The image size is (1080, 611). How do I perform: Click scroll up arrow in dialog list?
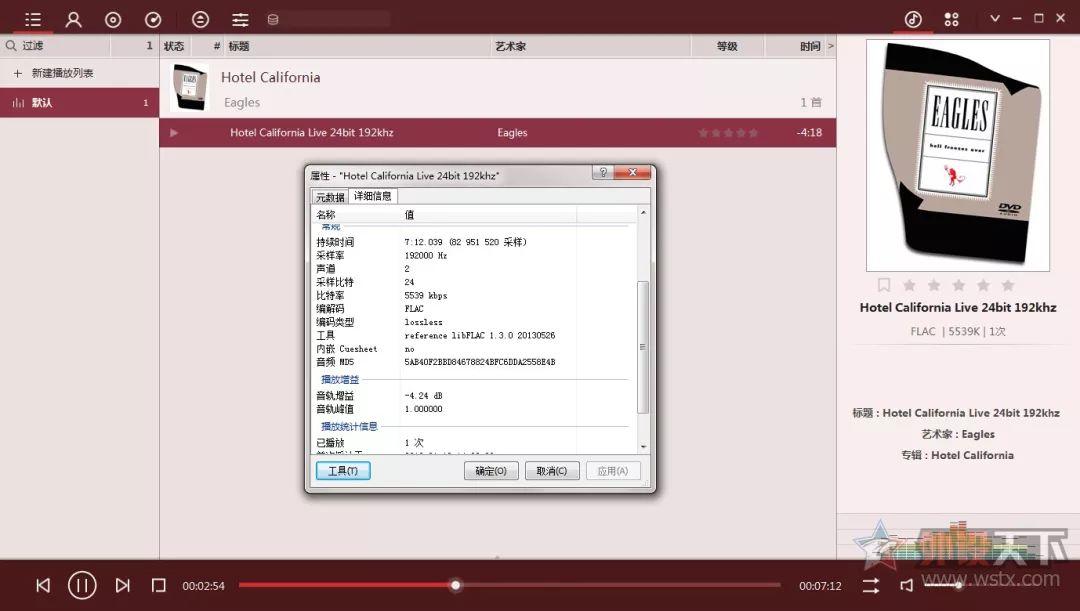coord(643,213)
